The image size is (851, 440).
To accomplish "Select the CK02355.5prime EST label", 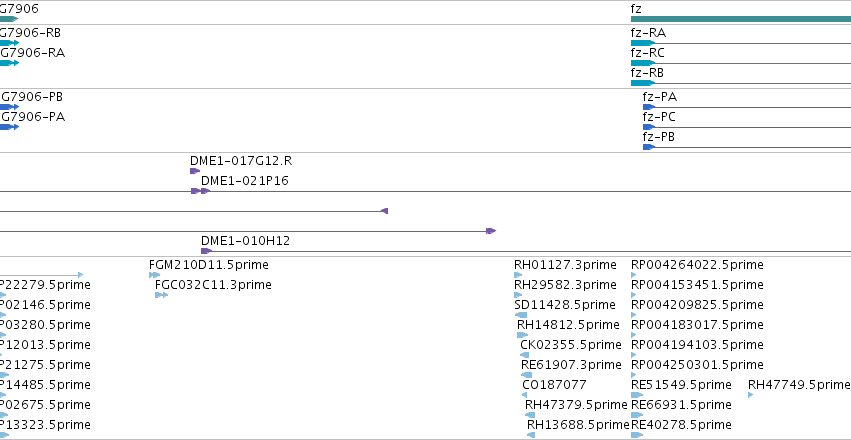I will tap(571, 345).
